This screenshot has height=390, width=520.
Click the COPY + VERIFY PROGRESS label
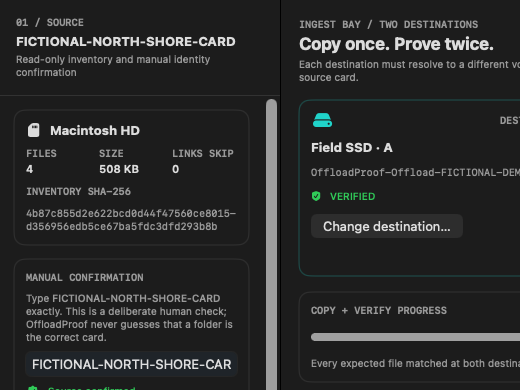coord(379,311)
